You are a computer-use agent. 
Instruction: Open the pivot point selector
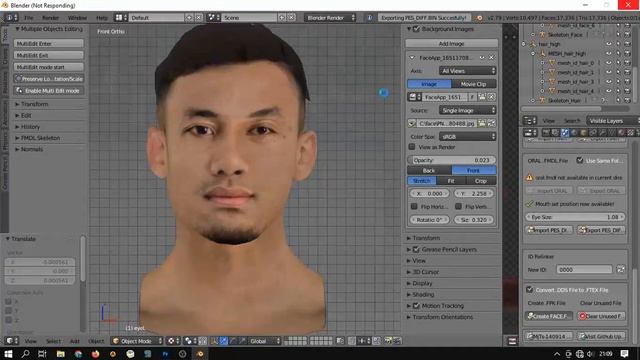191,341
